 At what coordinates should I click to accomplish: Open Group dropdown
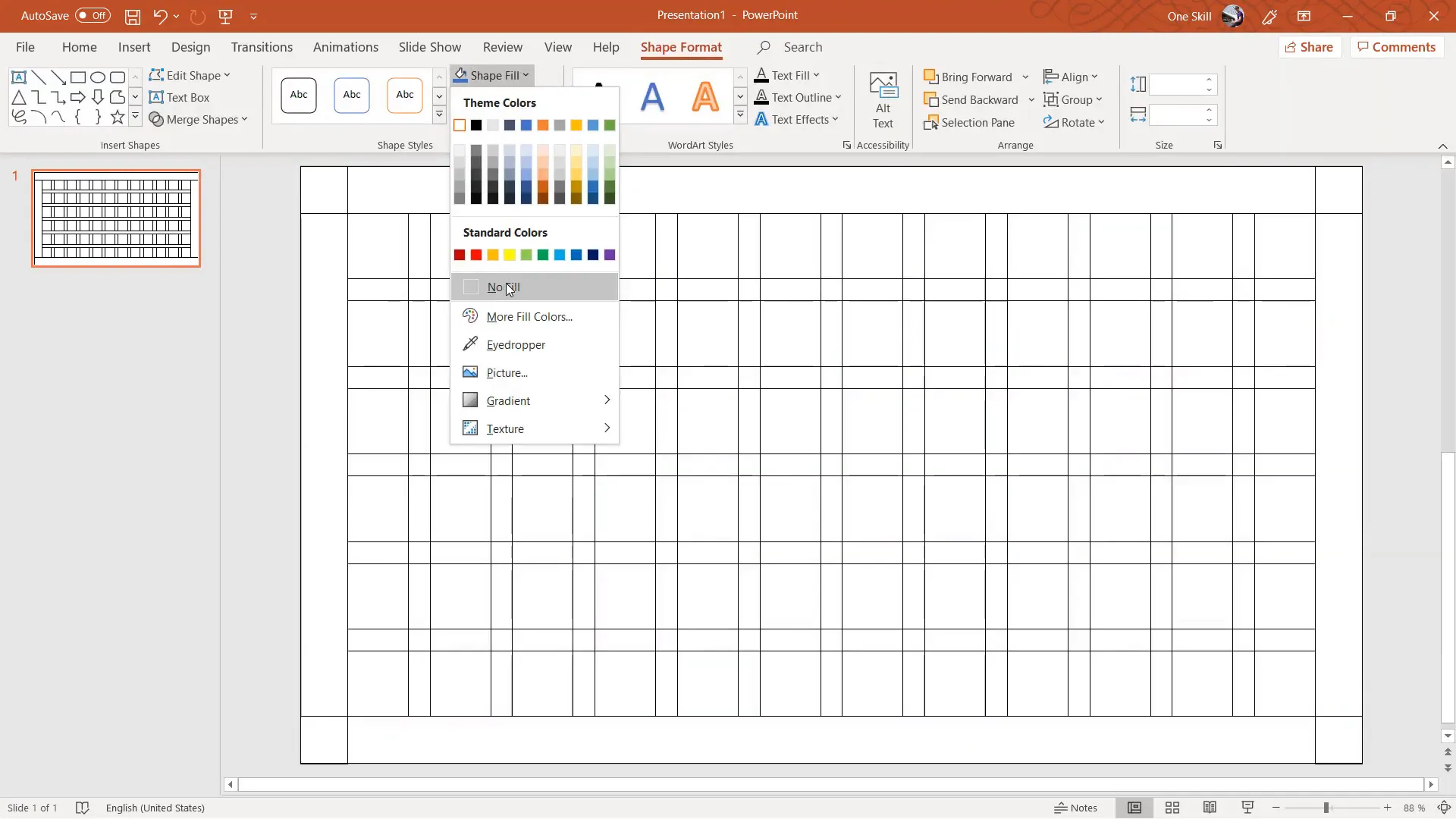point(1073,99)
